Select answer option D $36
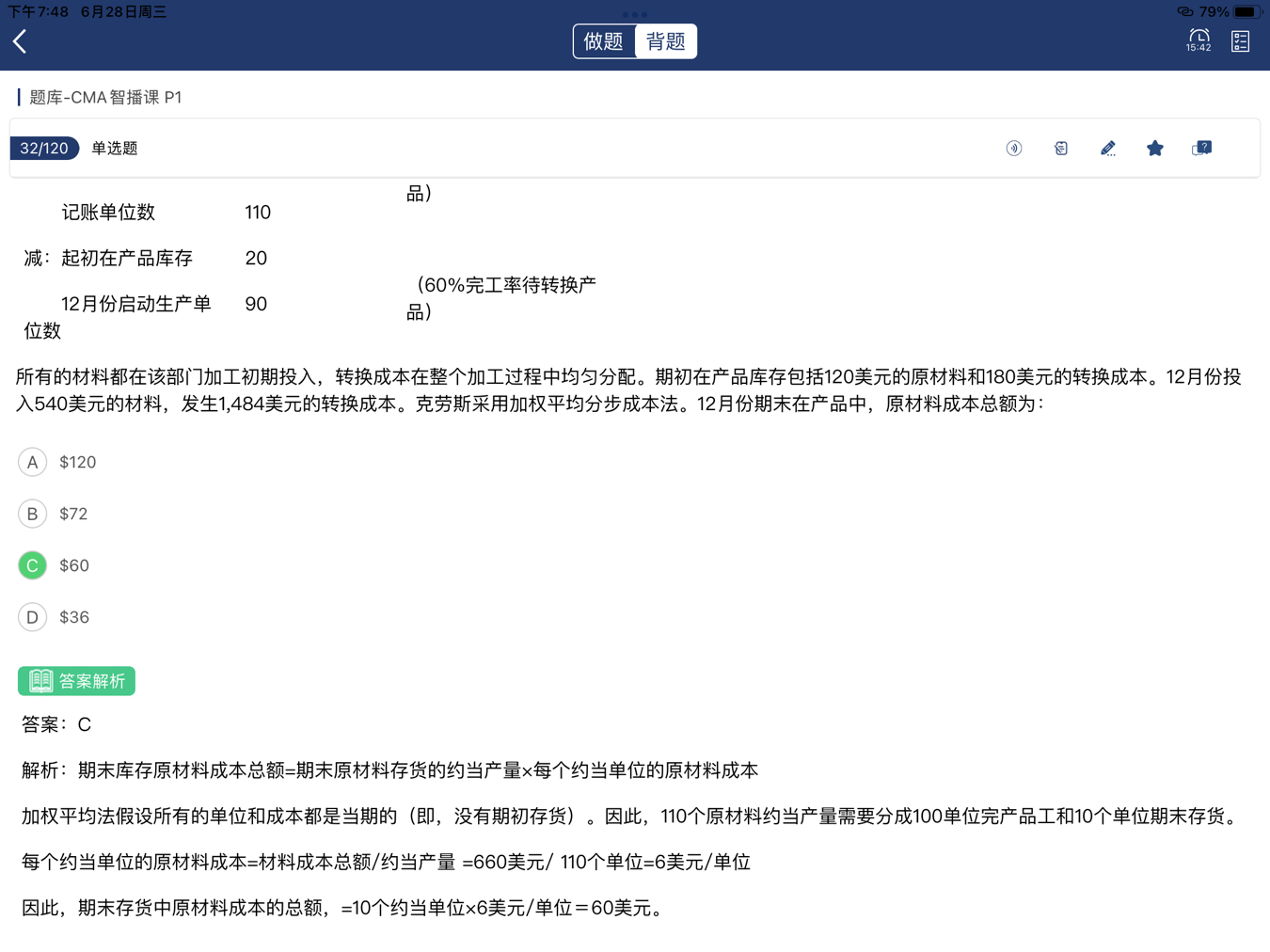Image resolution: width=1270 pixels, height=952 pixels. (33, 617)
